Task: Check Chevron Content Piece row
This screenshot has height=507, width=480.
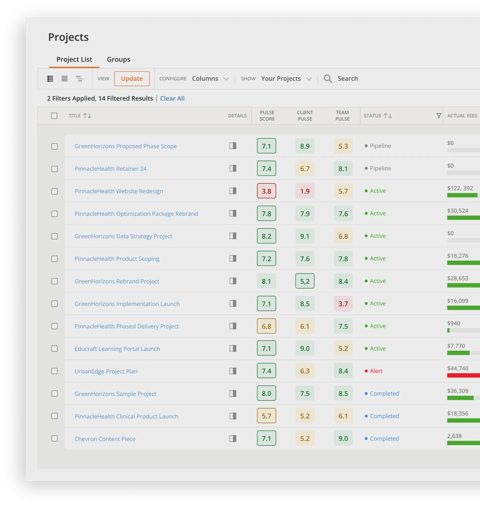Action: point(54,438)
